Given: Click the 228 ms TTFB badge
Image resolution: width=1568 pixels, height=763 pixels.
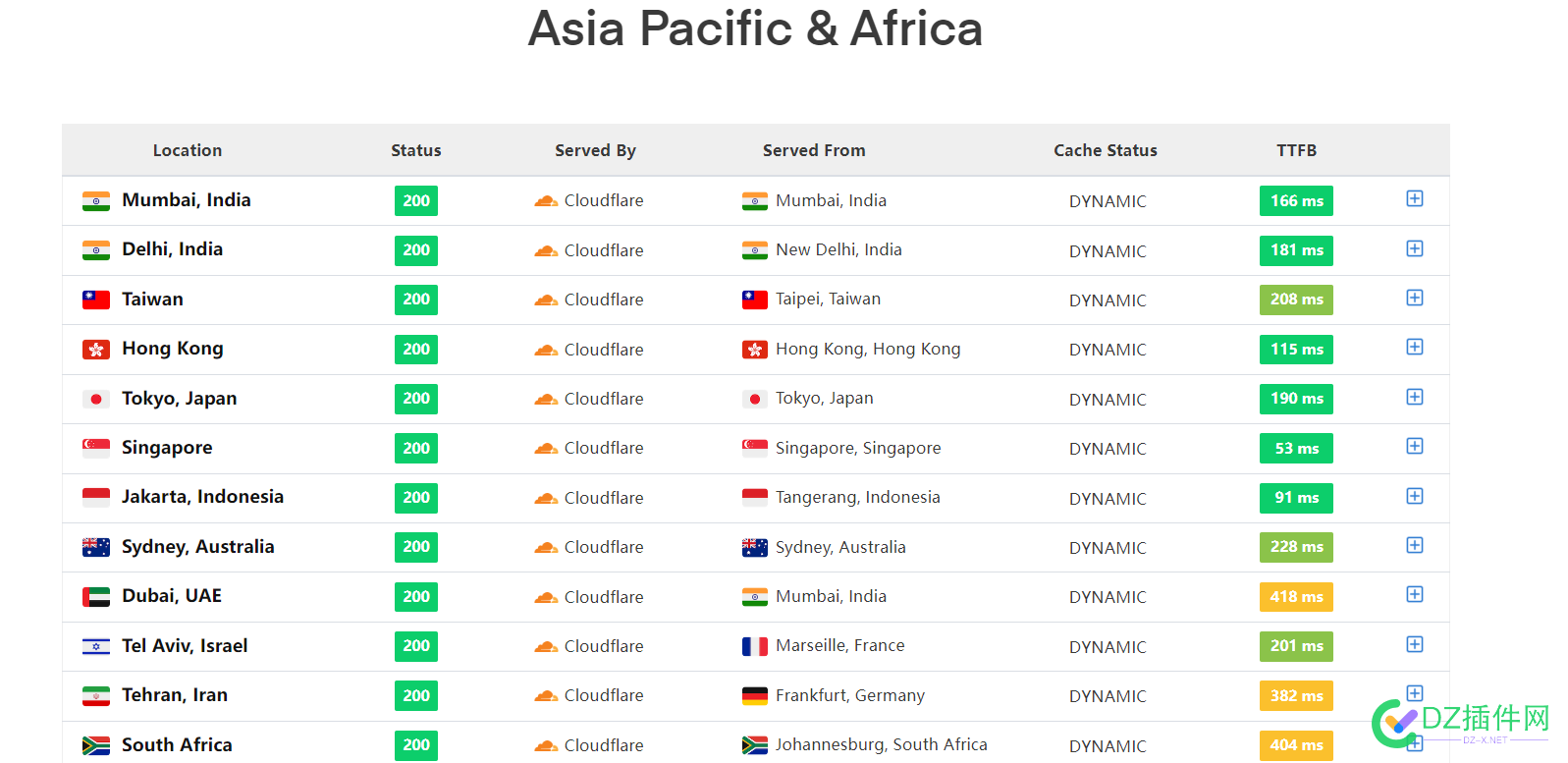Looking at the screenshot, I should pos(1296,547).
